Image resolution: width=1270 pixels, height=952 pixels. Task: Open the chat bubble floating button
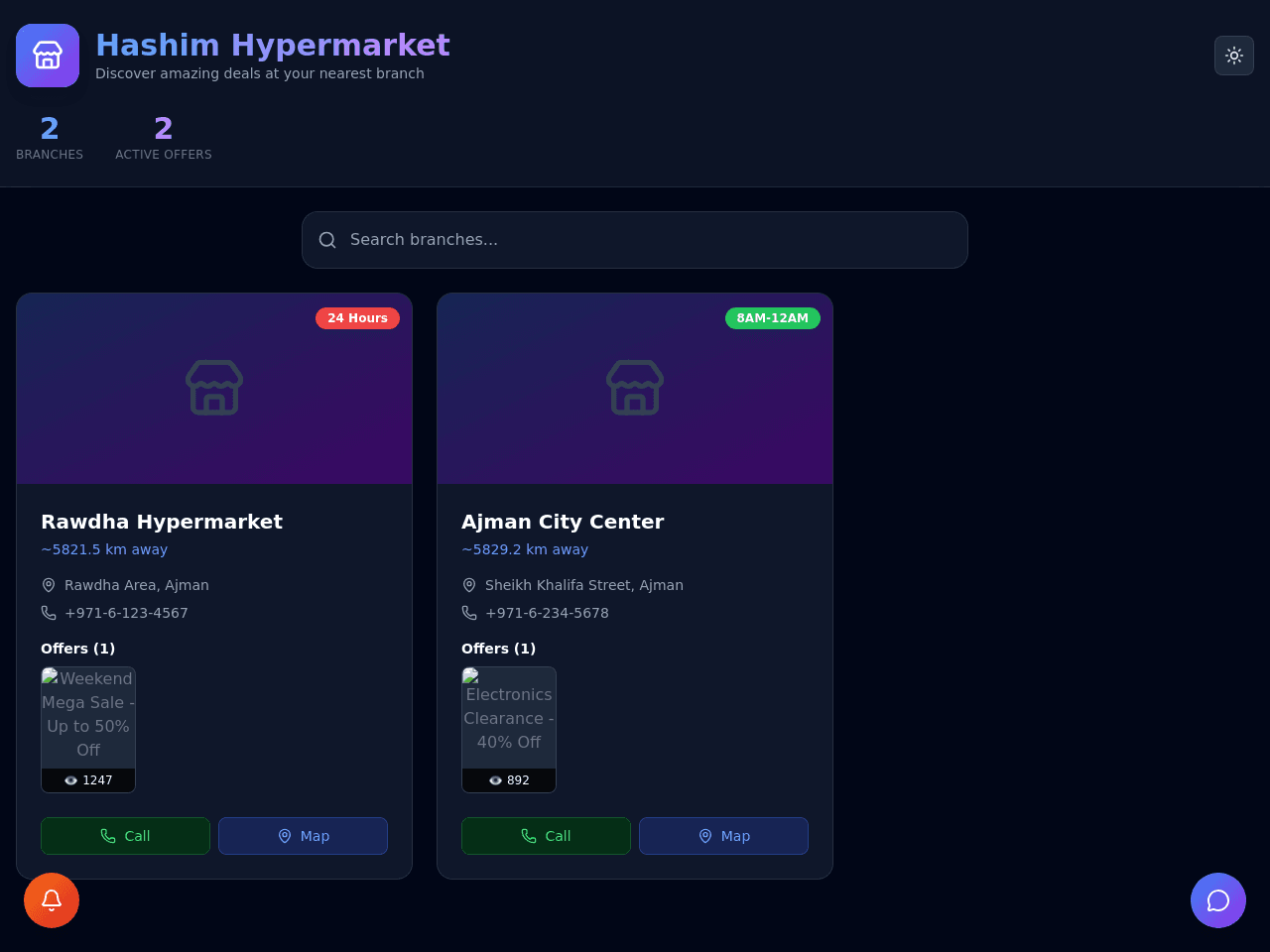(1218, 900)
